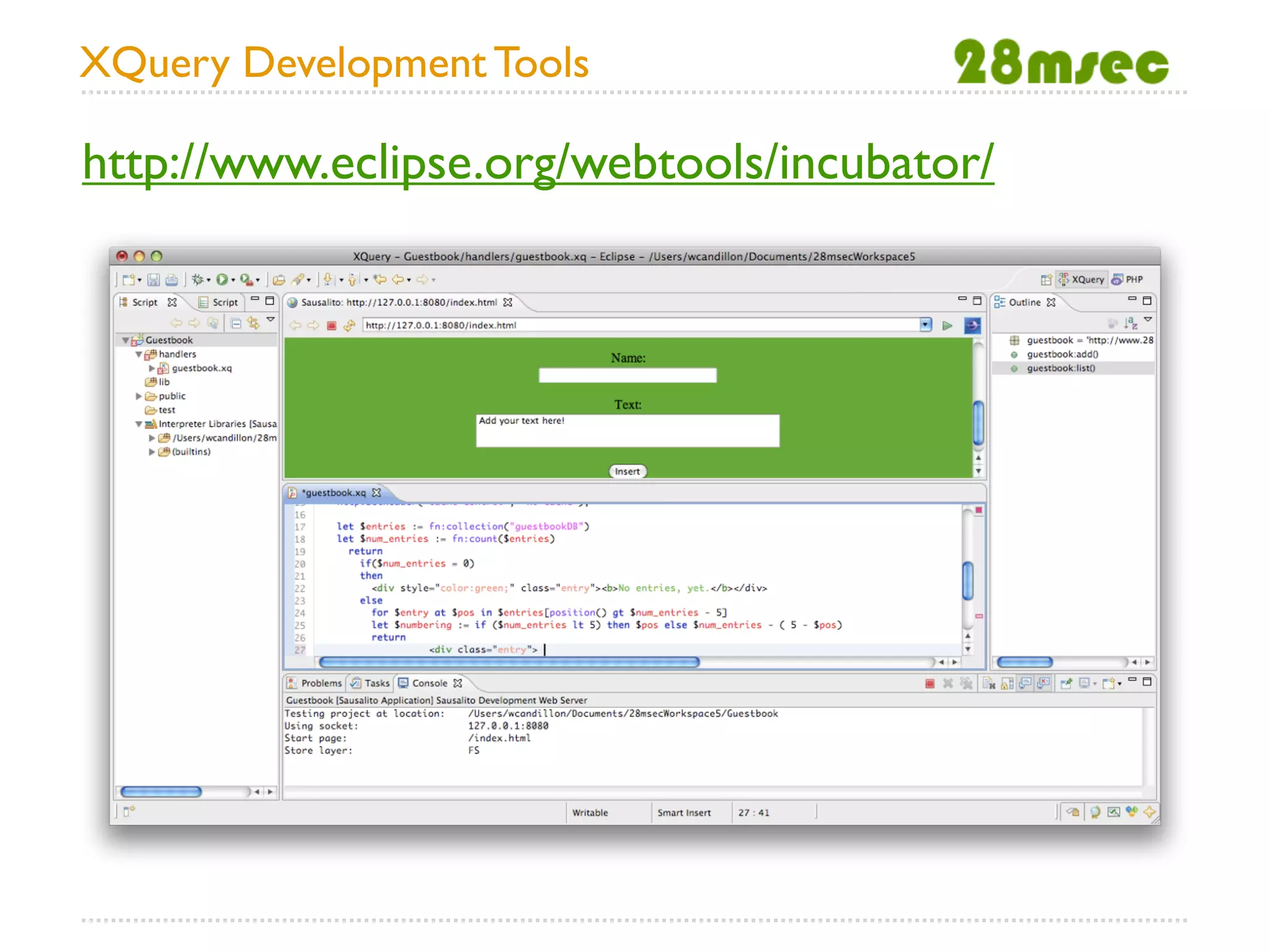Open the Outline view menu triangle

1148,320
